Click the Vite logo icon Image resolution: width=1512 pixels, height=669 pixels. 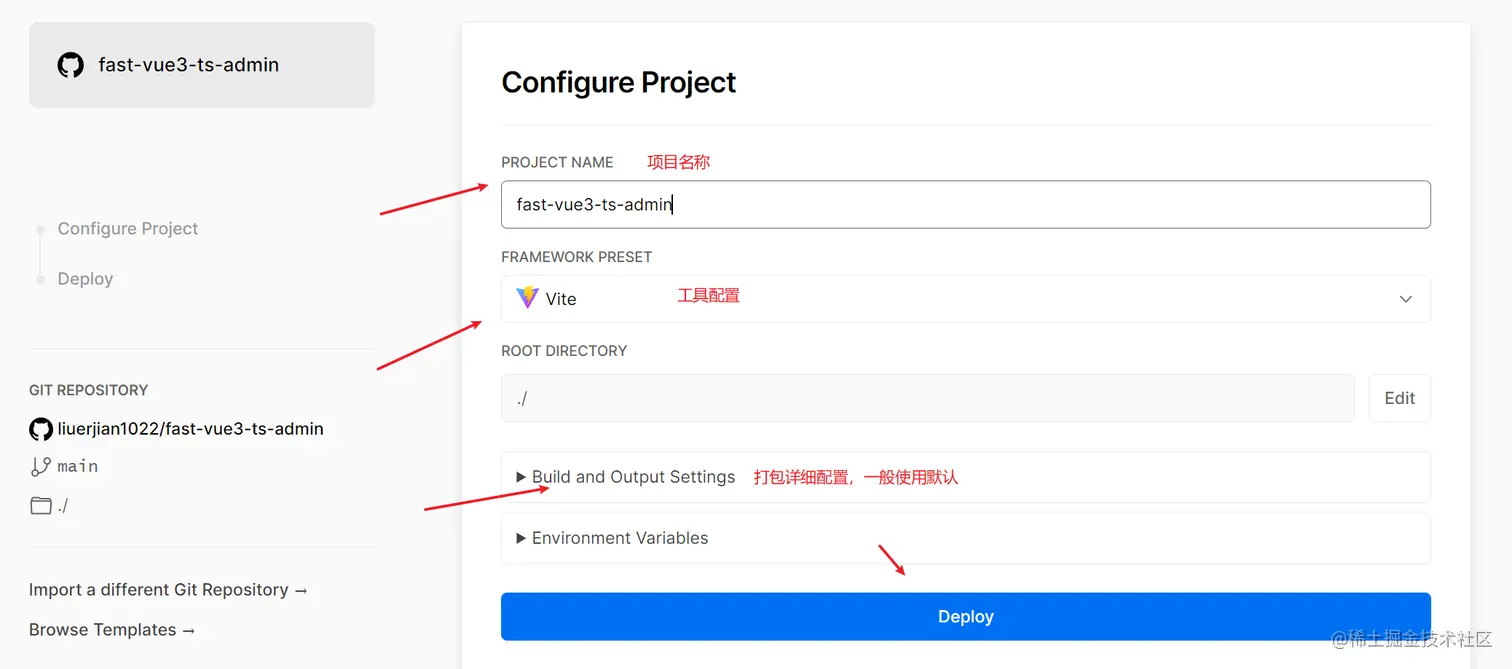(527, 298)
